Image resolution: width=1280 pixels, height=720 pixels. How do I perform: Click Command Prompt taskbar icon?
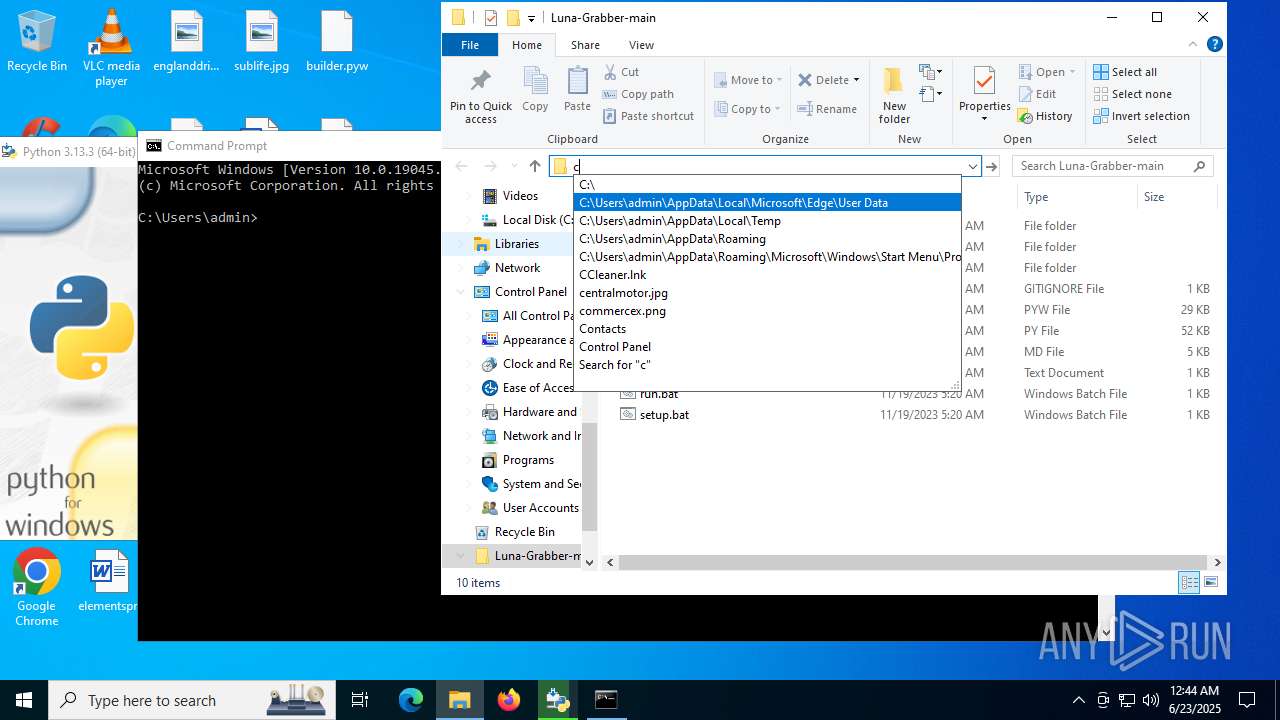point(606,700)
